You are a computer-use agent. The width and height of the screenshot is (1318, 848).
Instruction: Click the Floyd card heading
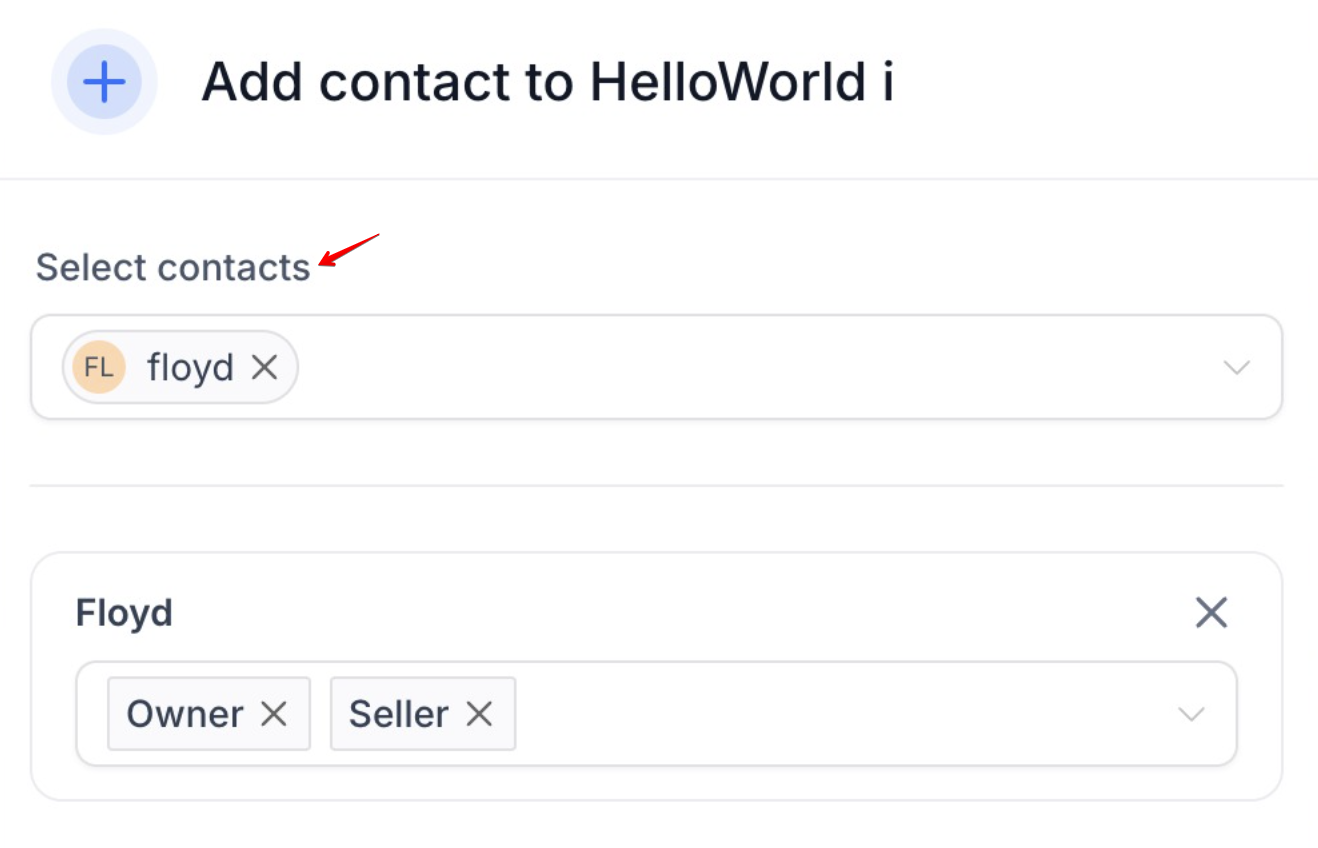coord(124,612)
